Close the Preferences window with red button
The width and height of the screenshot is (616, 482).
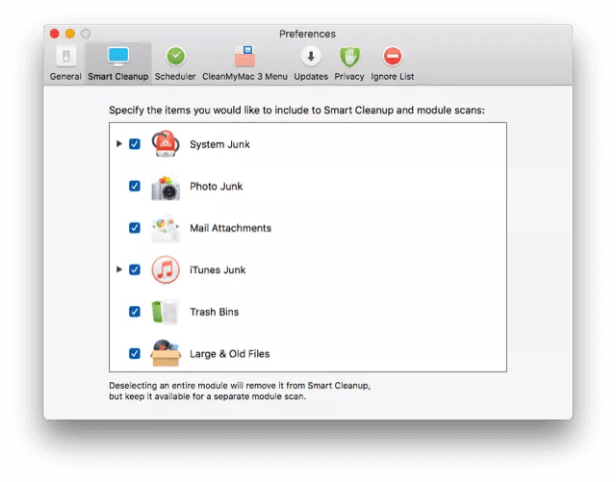click(55, 34)
